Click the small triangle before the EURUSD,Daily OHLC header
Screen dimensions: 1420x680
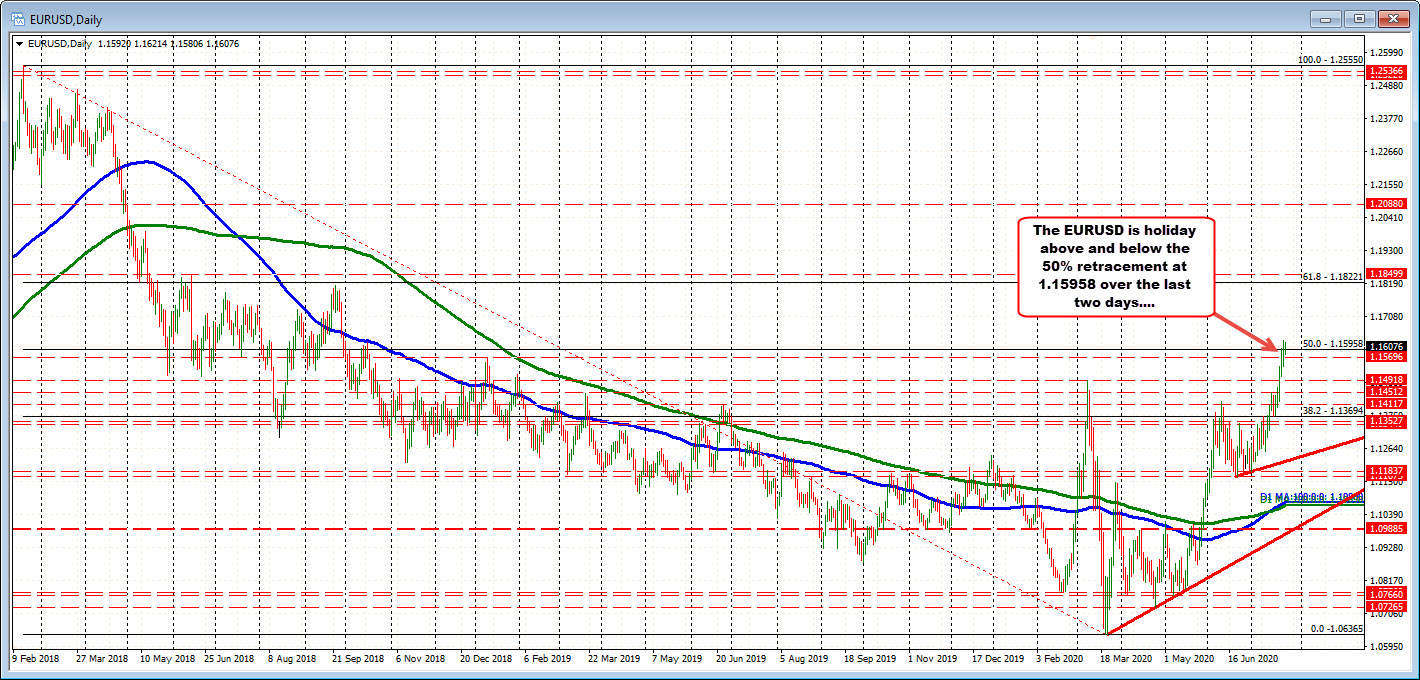click(20, 44)
